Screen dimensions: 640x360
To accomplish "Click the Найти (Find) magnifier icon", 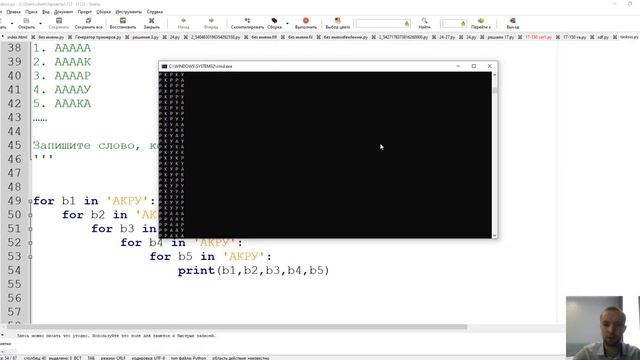I will (424, 20).
